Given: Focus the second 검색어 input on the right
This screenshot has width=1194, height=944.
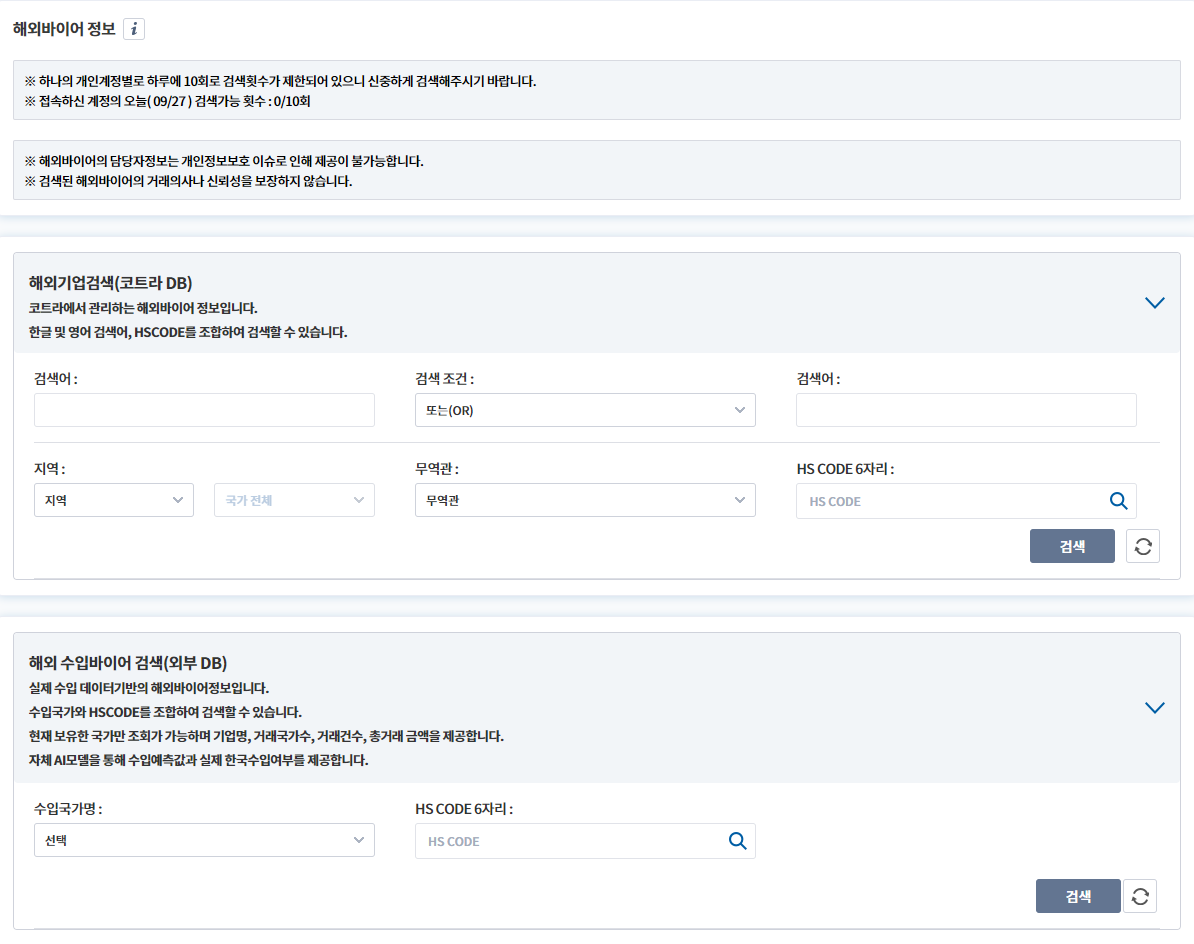Looking at the screenshot, I should 966,410.
